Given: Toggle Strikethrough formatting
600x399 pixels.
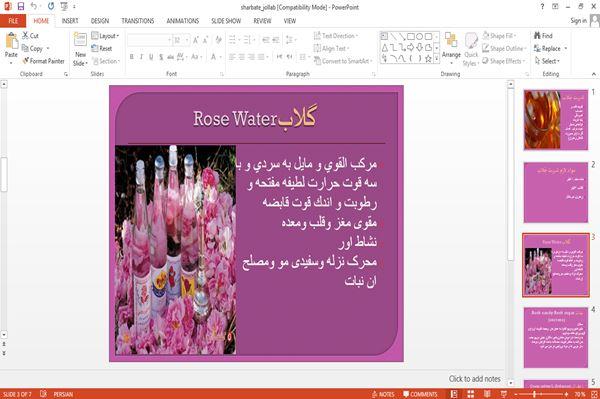Looking at the screenshot, I should (170, 57).
